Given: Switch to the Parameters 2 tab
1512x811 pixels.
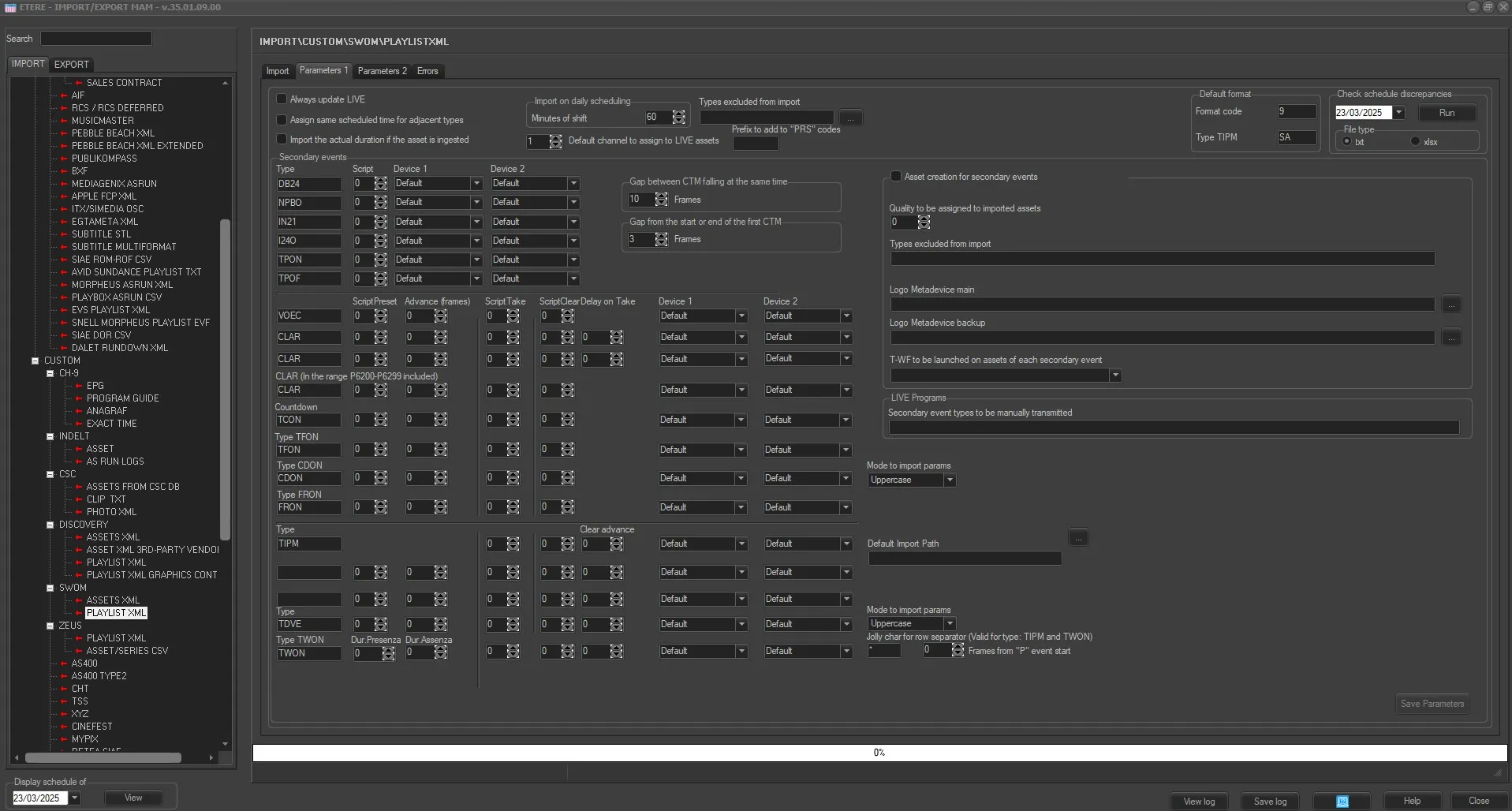Looking at the screenshot, I should 382,71.
